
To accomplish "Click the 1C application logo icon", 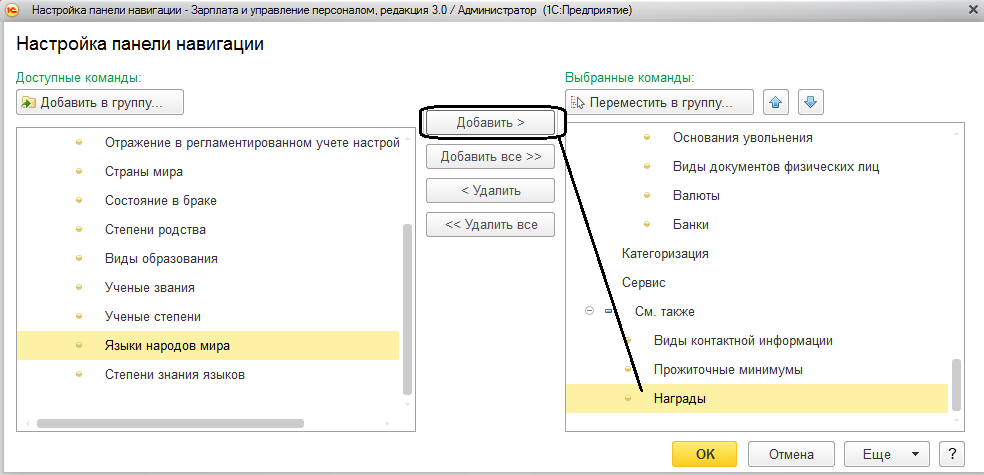I will pos(13,10).
